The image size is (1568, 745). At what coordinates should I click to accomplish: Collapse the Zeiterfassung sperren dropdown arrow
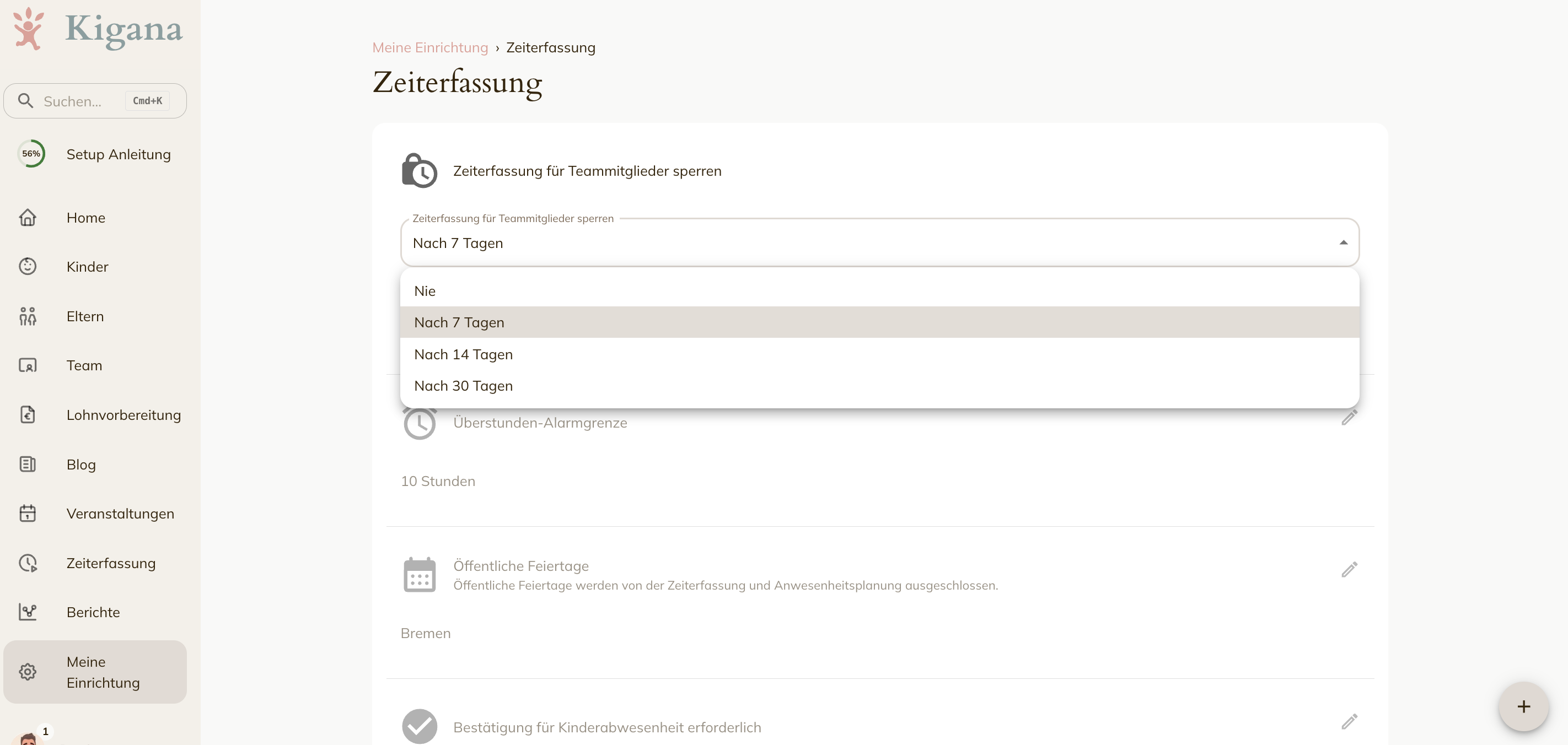pos(1344,242)
